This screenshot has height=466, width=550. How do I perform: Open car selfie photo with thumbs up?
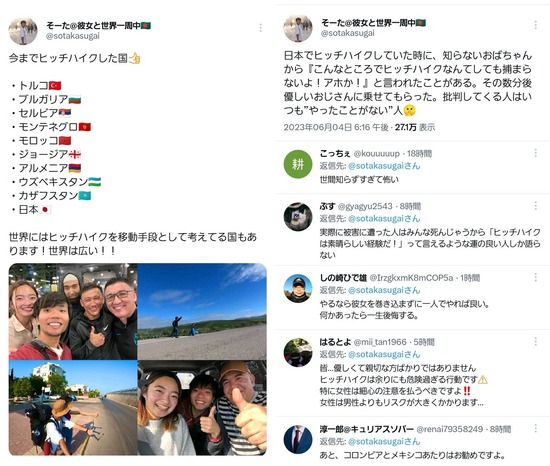(202, 408)
